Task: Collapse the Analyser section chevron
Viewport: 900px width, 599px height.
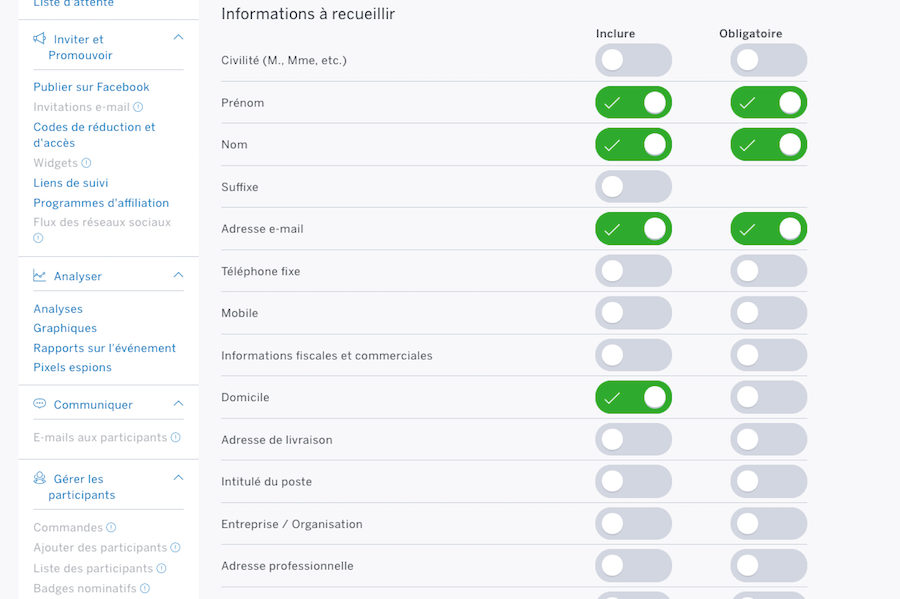Action: pyautogui.click(x=178, y=275)
